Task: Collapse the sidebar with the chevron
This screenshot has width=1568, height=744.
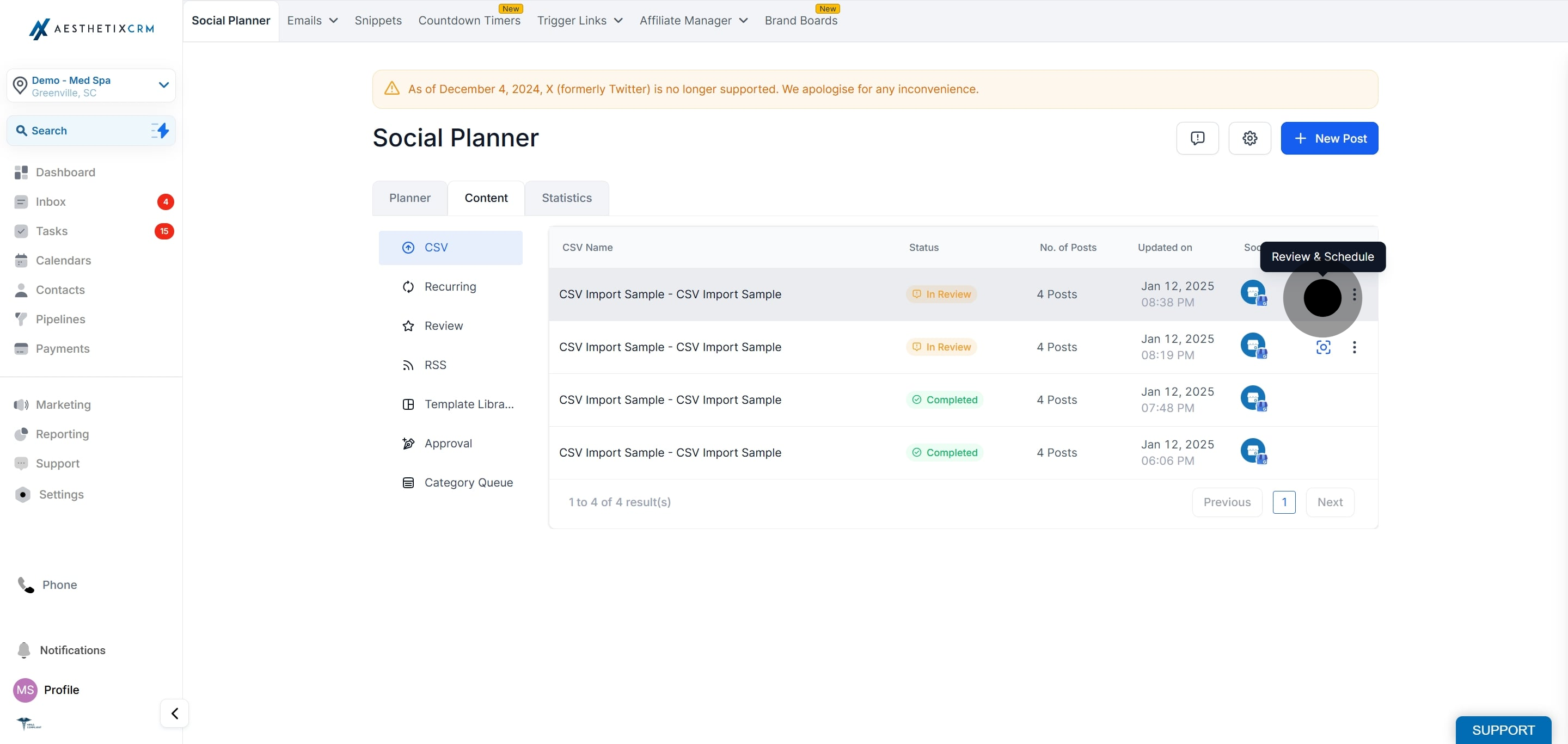Action: tap(175, 713)
